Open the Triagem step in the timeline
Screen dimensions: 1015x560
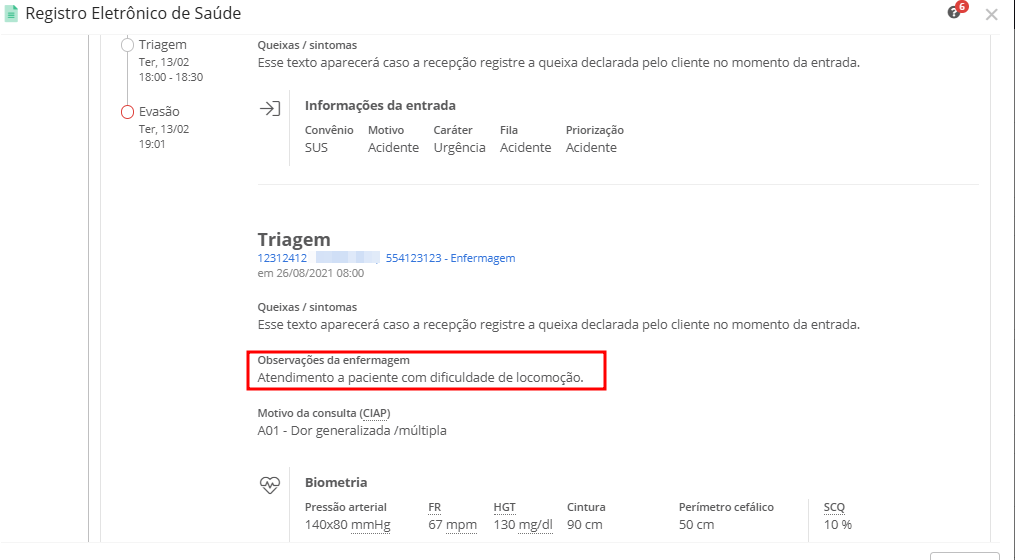tap(162, 45)
